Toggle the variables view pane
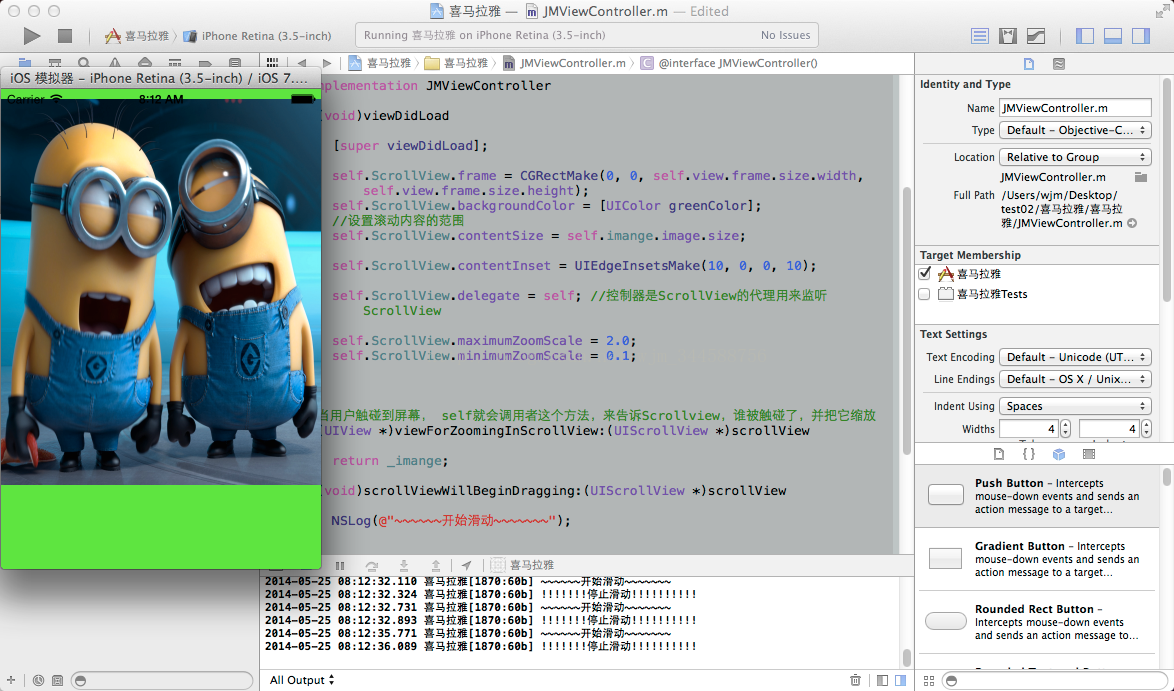This screenshot has height=691, width=1174. point(883,680)
